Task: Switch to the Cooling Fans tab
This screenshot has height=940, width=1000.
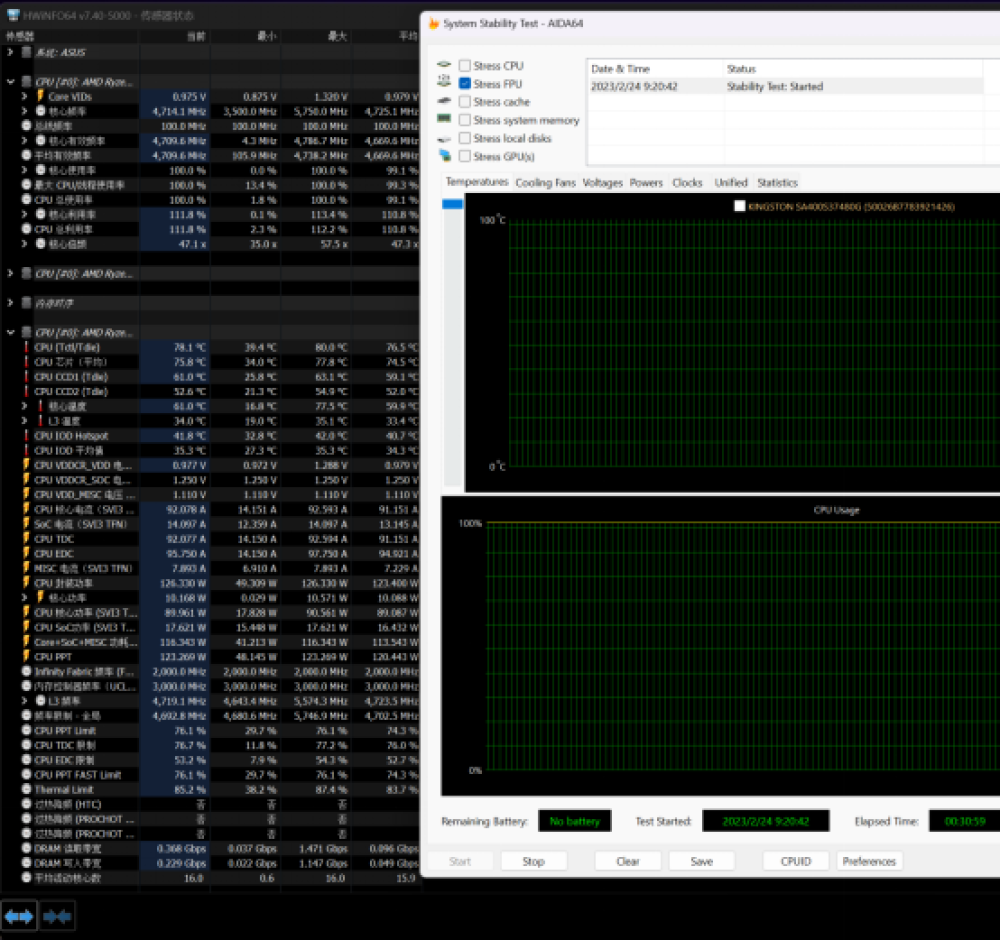Action: [x=545, y=183]
